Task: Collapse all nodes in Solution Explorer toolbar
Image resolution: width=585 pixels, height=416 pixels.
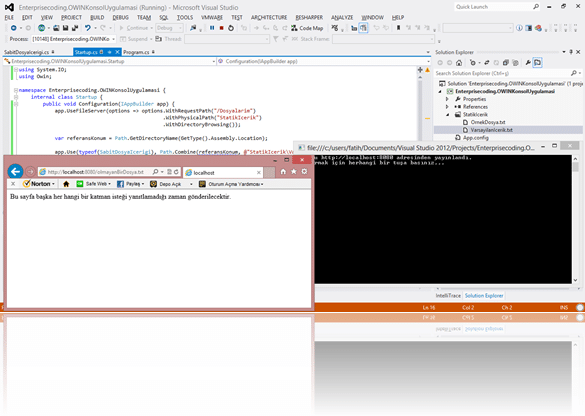Action: [506, 63]
